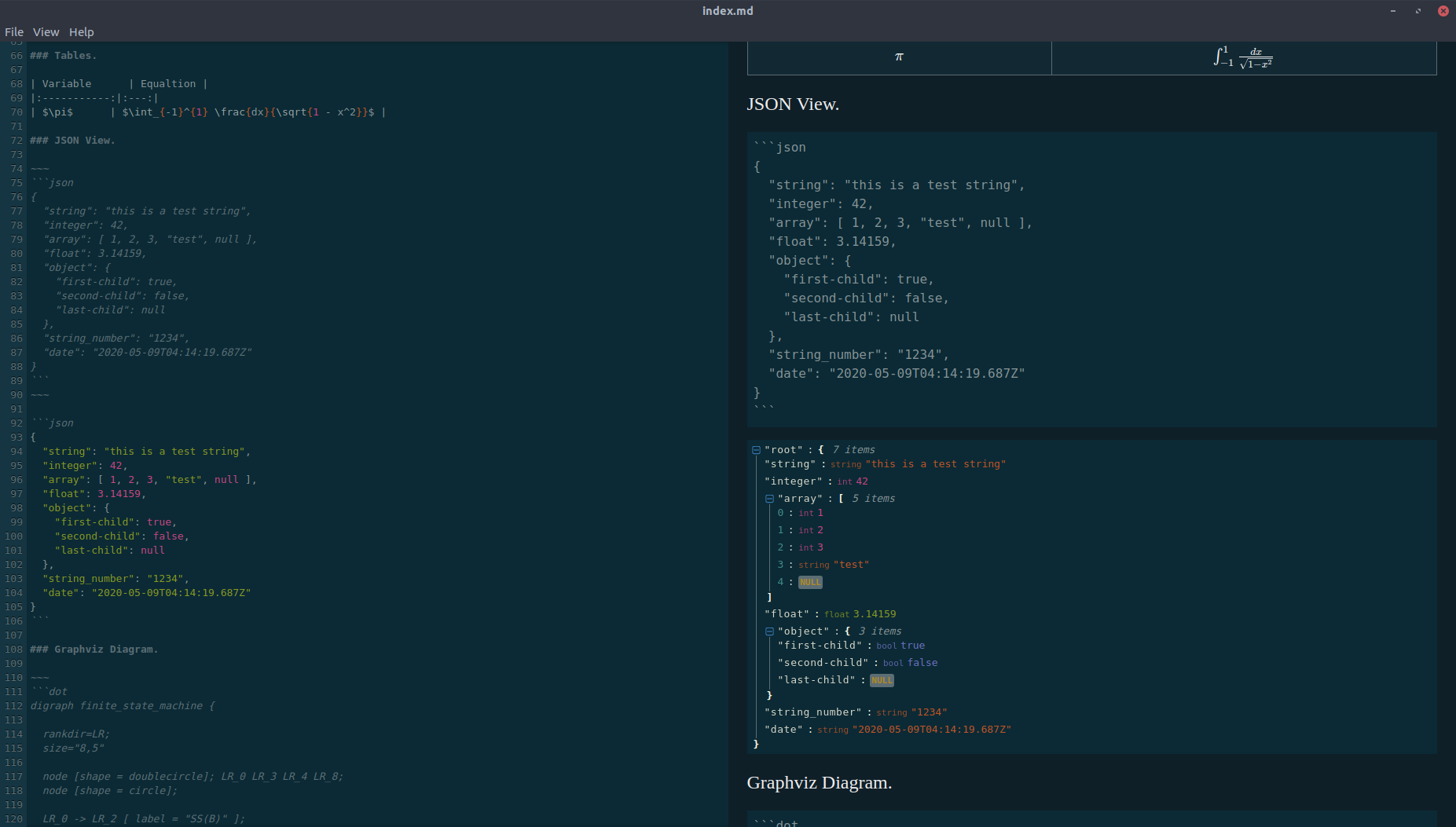Click the integral equation table cell
Image resolution: width=1456 pixels, height=827 pixels.
click(x=1244, y=57)
